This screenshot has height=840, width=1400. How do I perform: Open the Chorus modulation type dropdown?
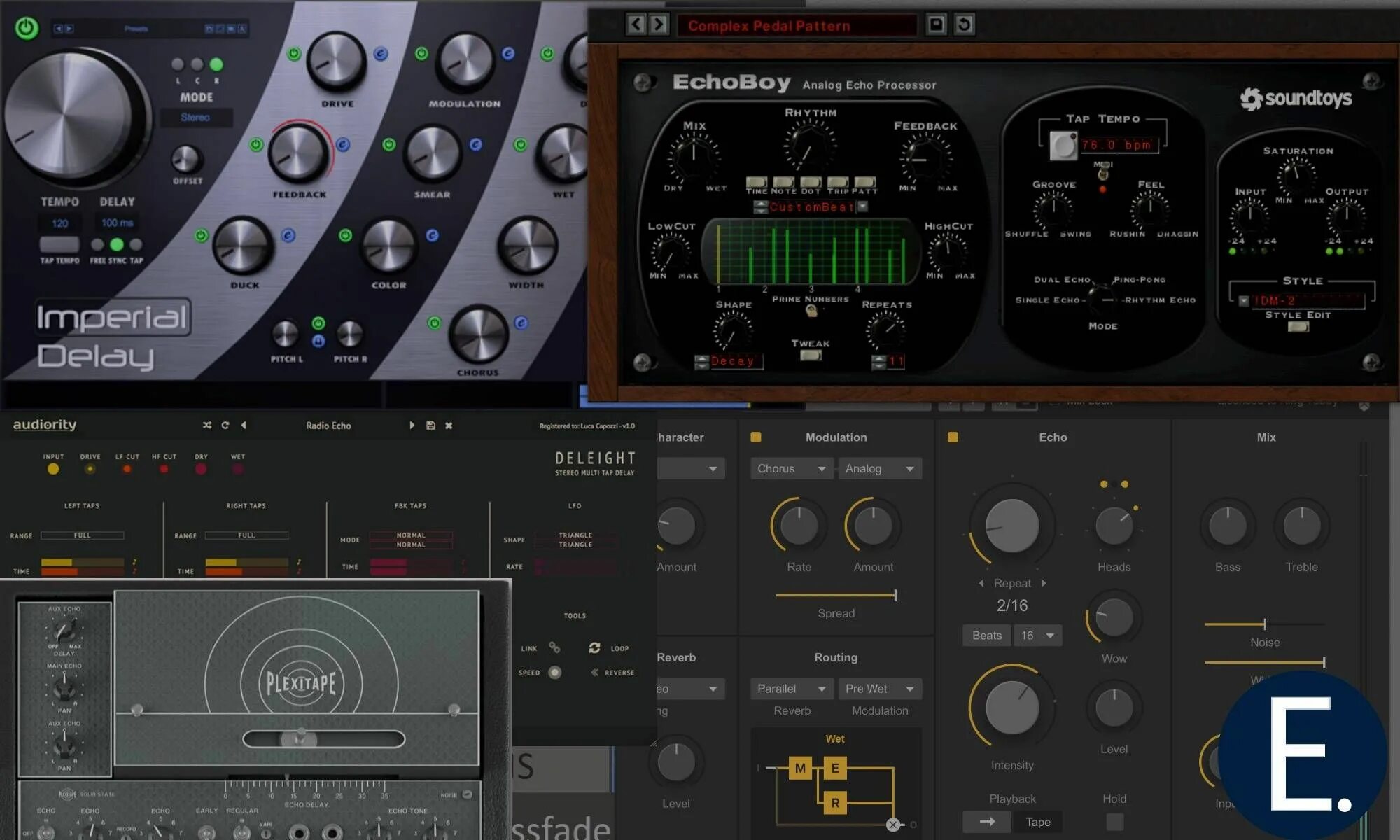tap(791, 469)
